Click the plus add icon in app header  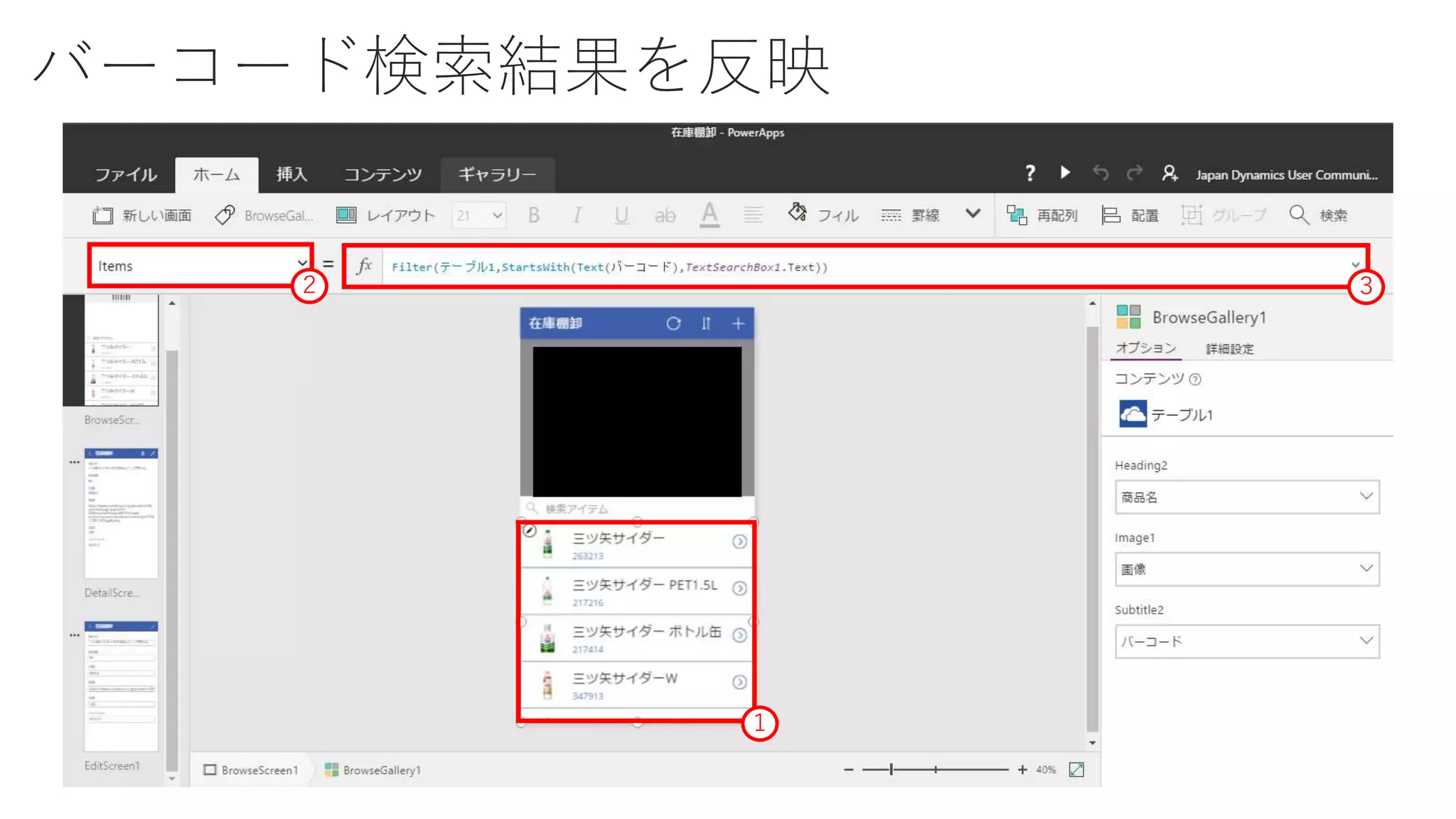[739, 323]
